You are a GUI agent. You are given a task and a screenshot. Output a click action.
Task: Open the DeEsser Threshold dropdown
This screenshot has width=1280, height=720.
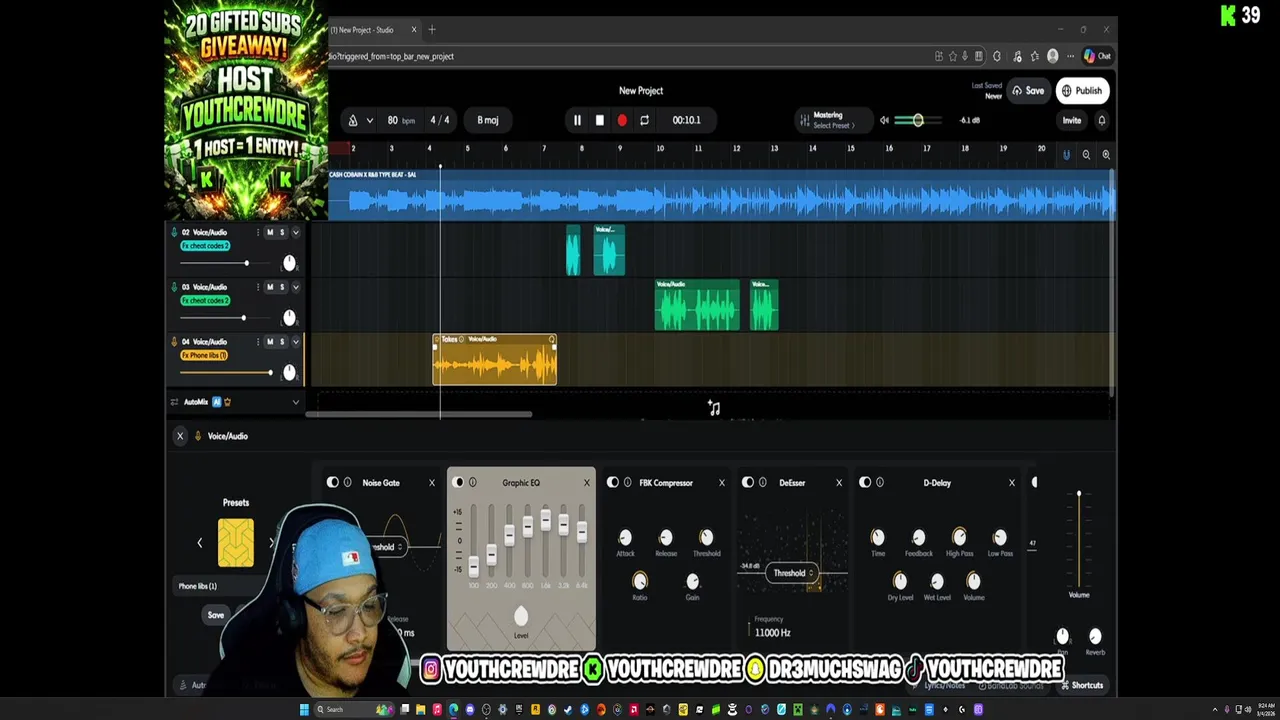pos(793,573)
